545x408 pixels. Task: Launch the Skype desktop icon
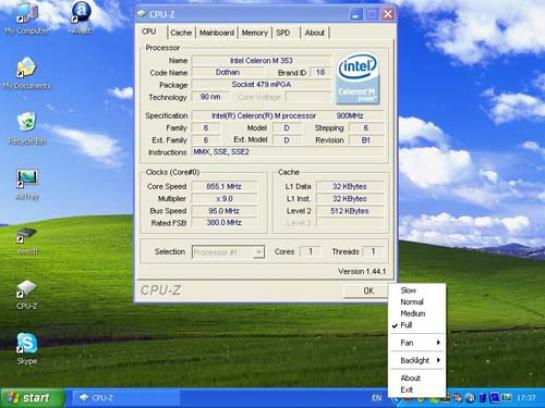point(27,349)
